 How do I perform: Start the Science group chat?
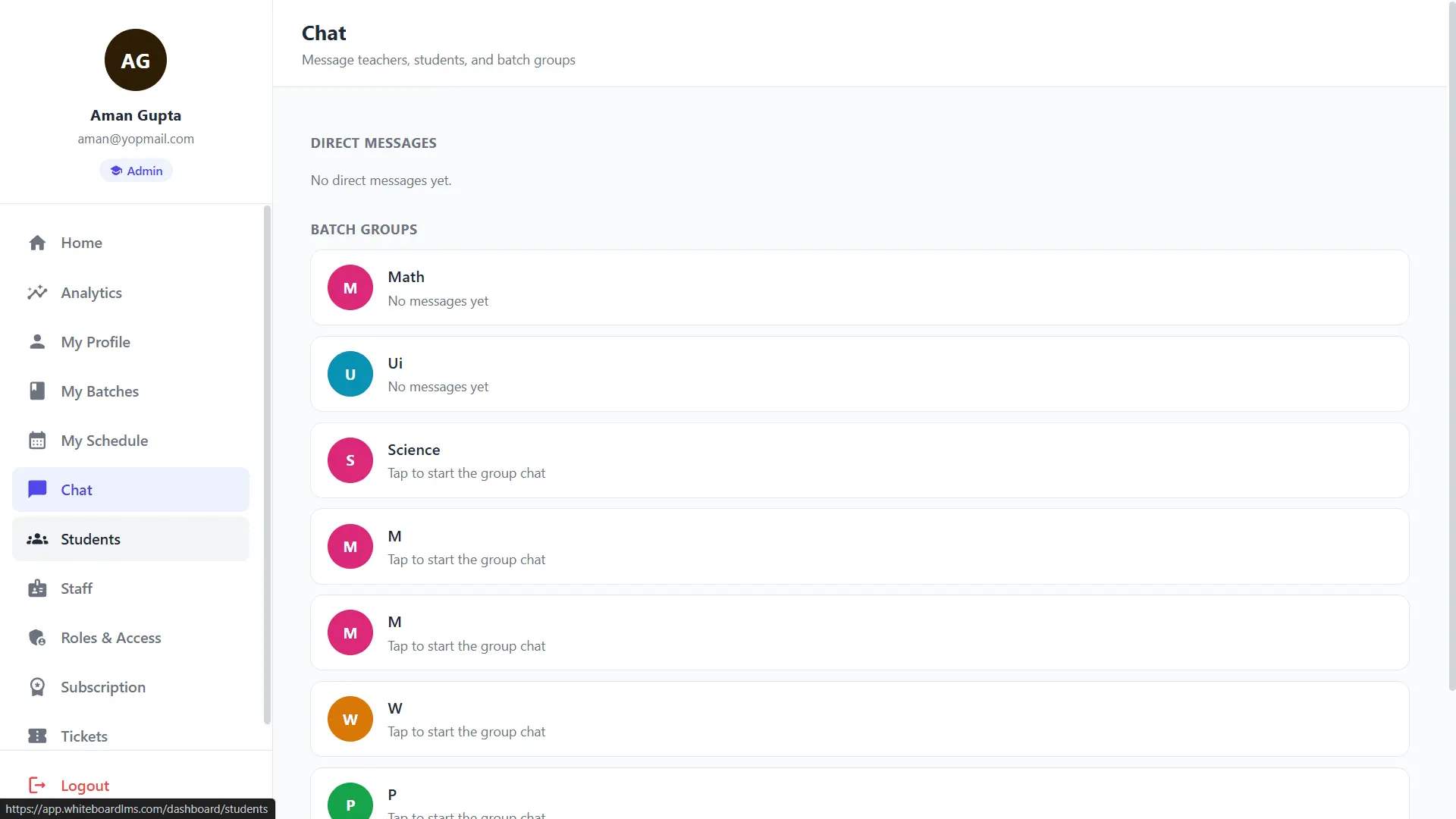tap(859, 460)
